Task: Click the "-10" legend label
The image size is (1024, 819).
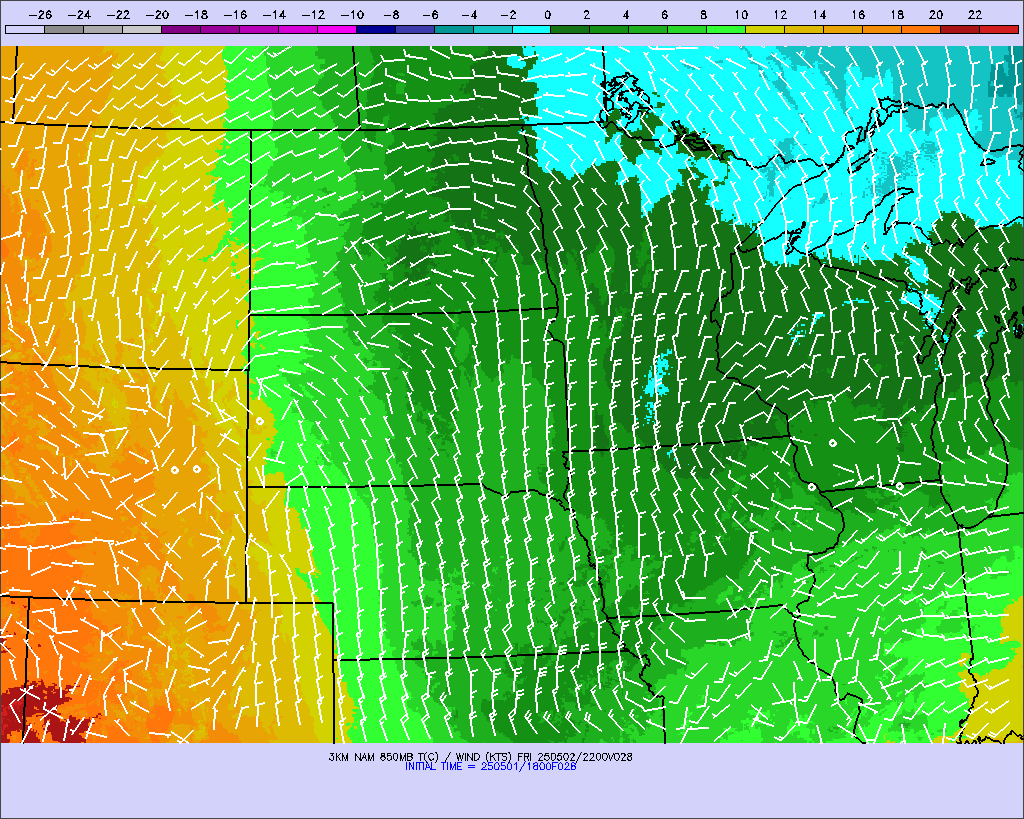Action: (x=352, y=15)
